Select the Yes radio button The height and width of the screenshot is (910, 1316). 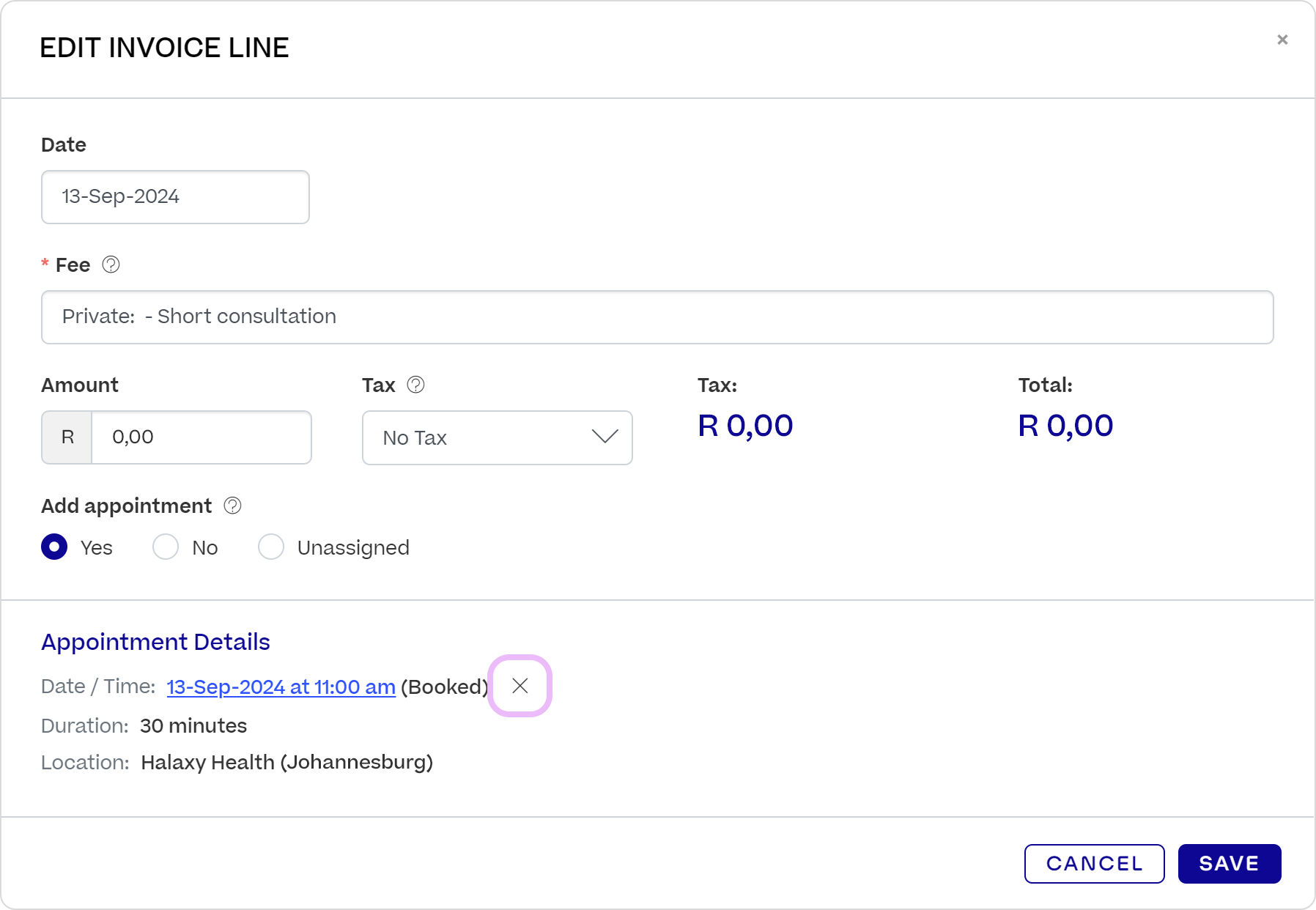[x=54, y=547]
